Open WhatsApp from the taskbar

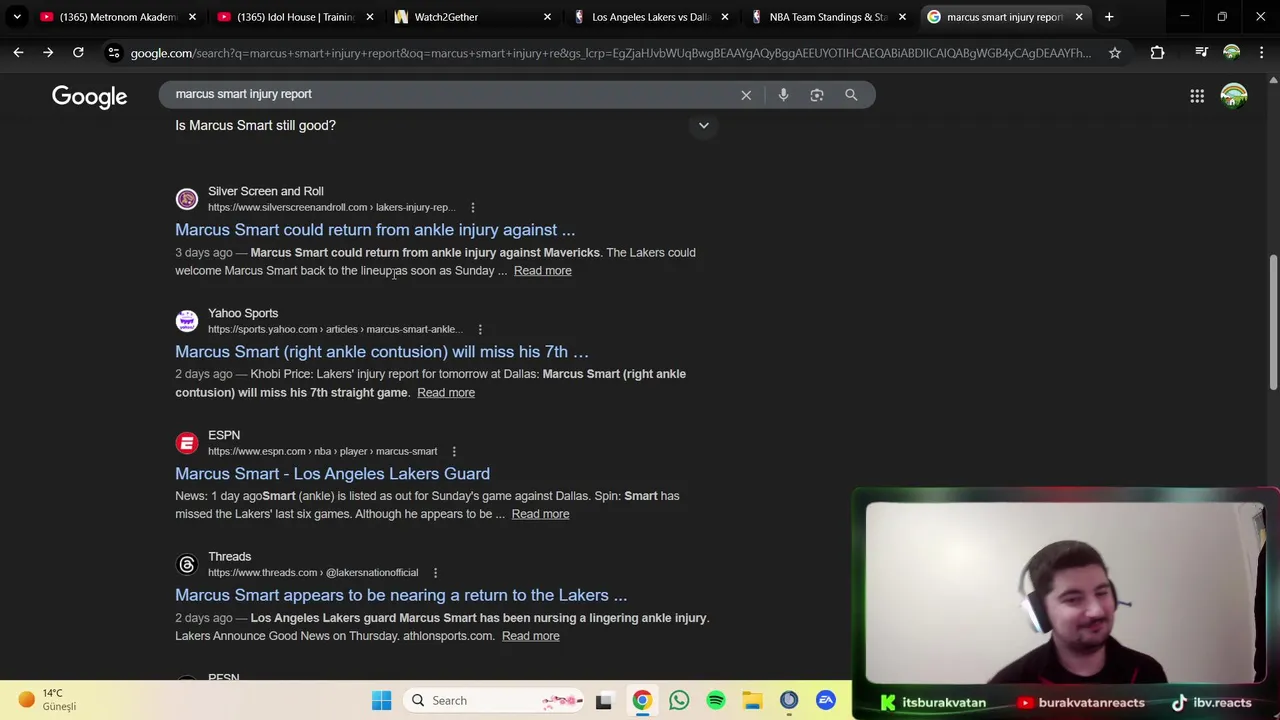pos(679,701)
